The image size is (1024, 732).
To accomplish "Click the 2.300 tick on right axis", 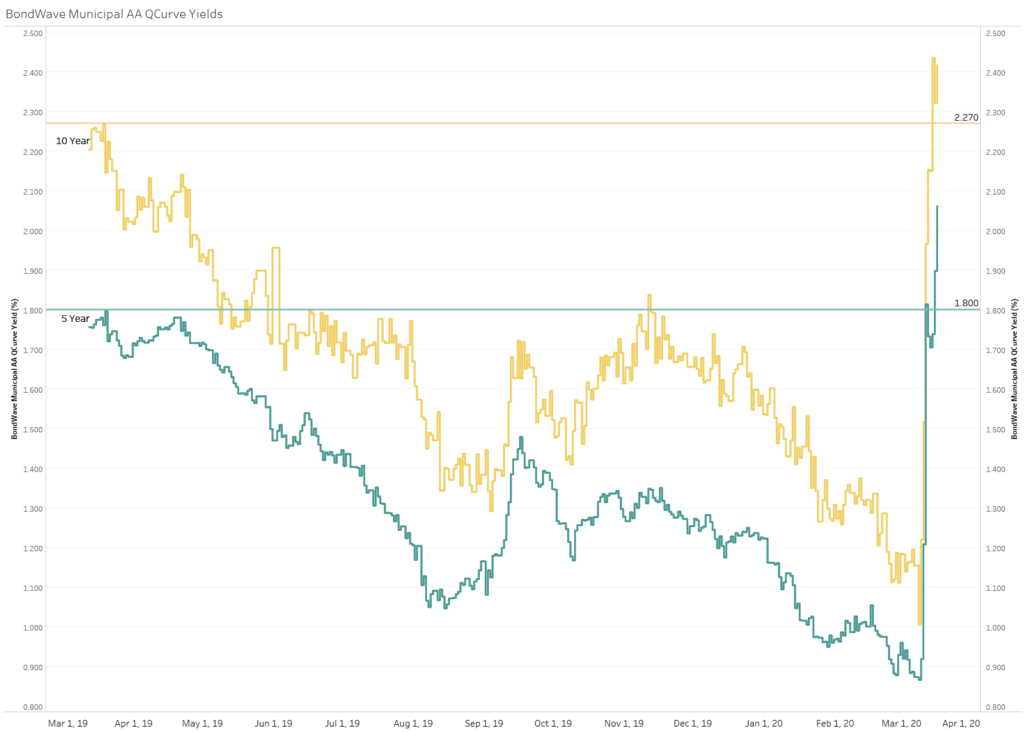I will coord(995,113).
